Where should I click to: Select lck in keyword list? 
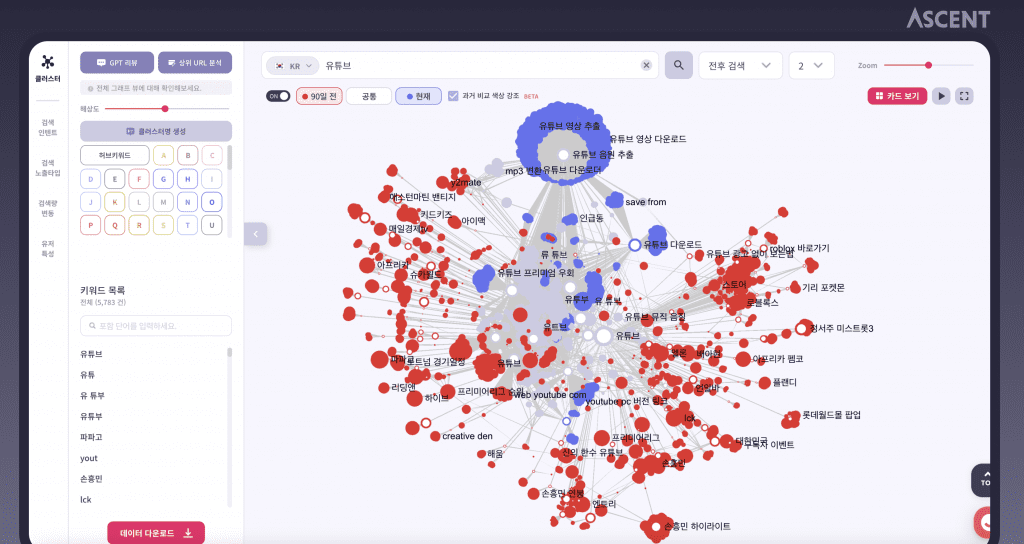(86, 500)
